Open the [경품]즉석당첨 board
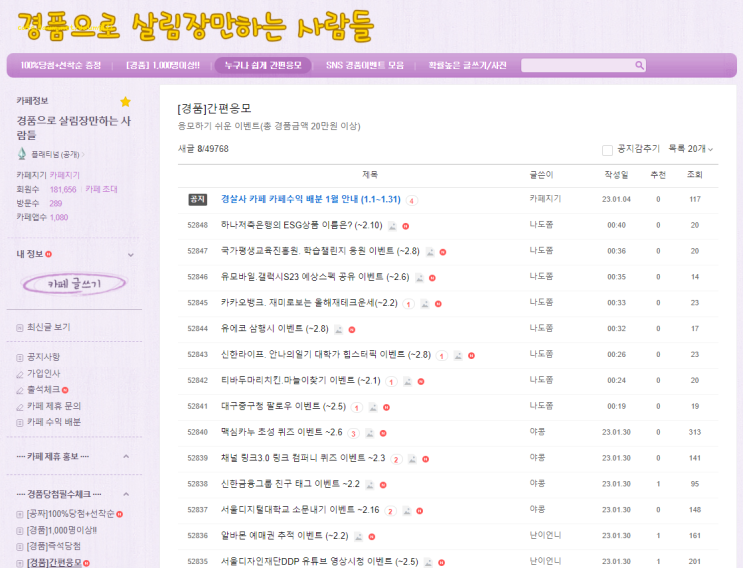The width and height of the screenshot is (743, 568). coord(54,546)
